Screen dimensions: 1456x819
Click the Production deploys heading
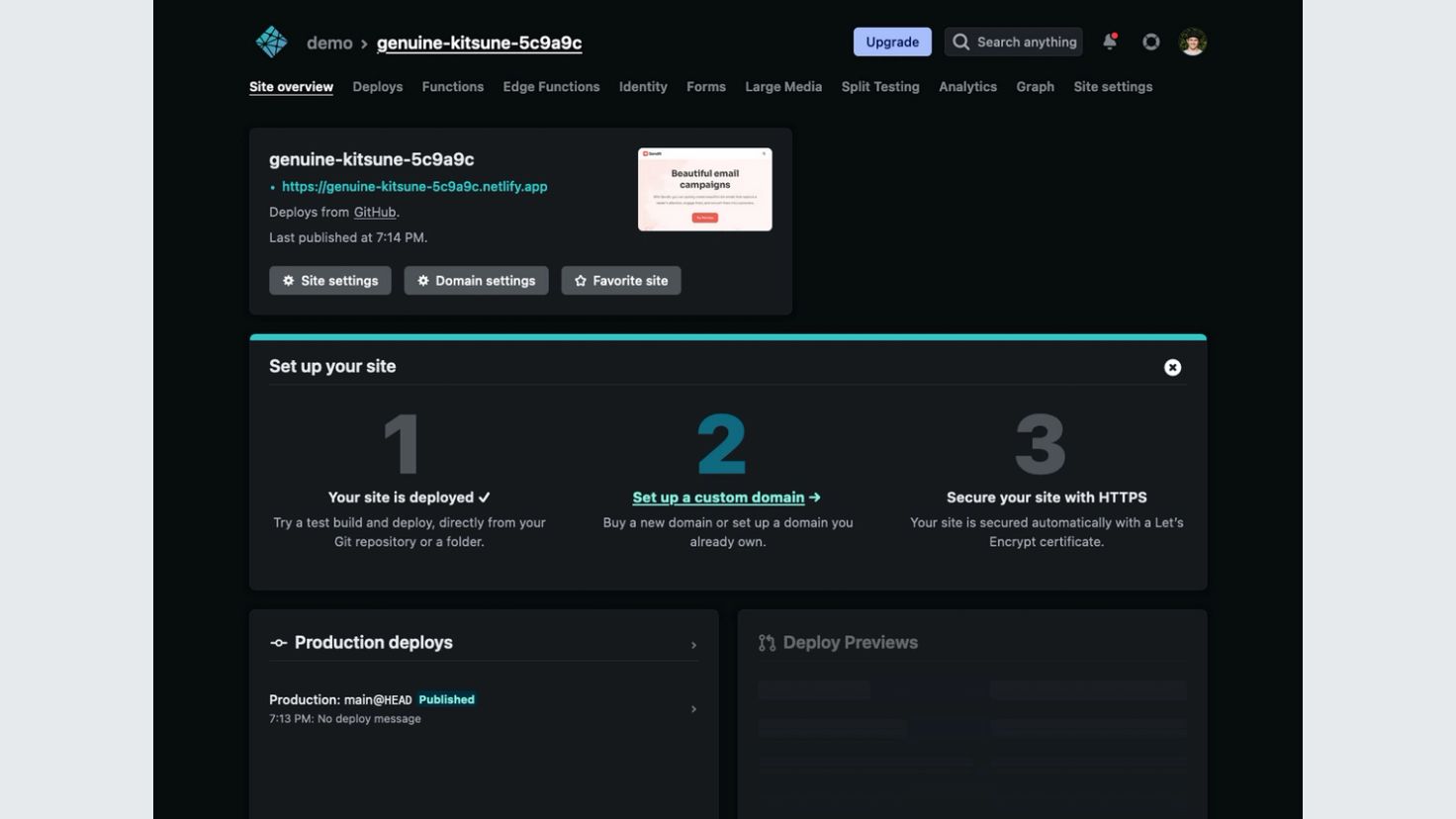373,643
